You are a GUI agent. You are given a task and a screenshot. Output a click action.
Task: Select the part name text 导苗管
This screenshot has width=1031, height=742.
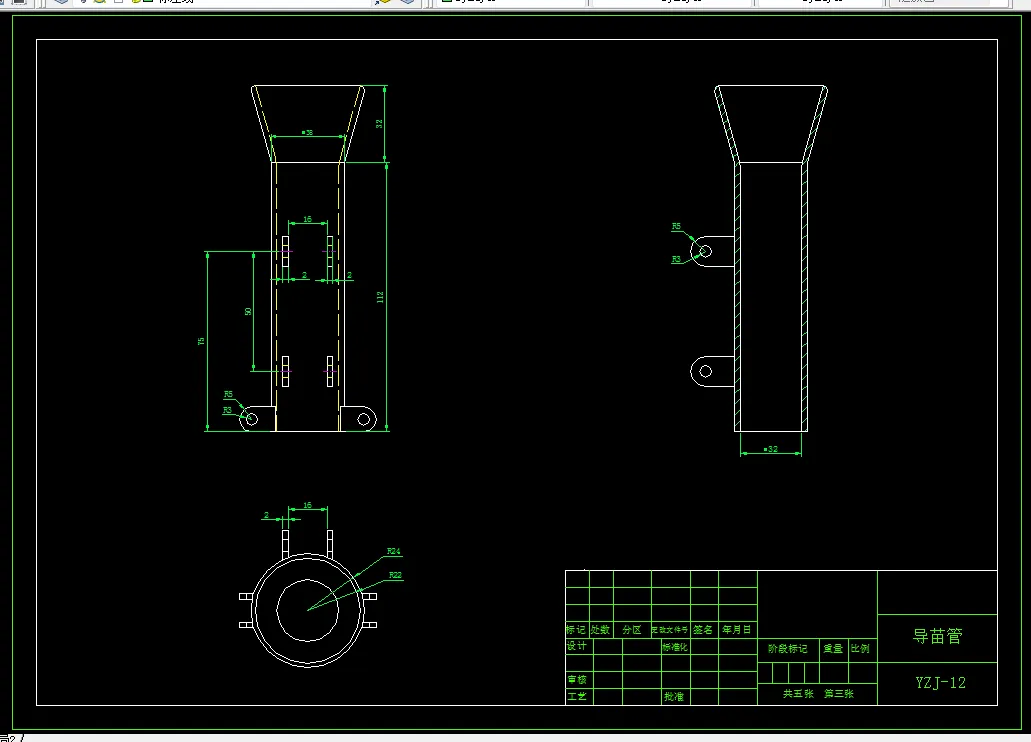[x=937, y=636]
